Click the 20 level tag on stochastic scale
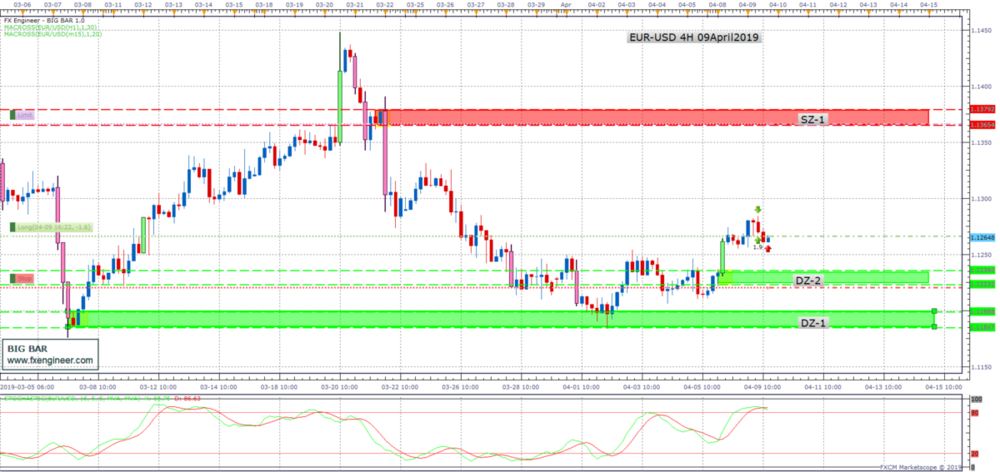 (x=974, y=454)
